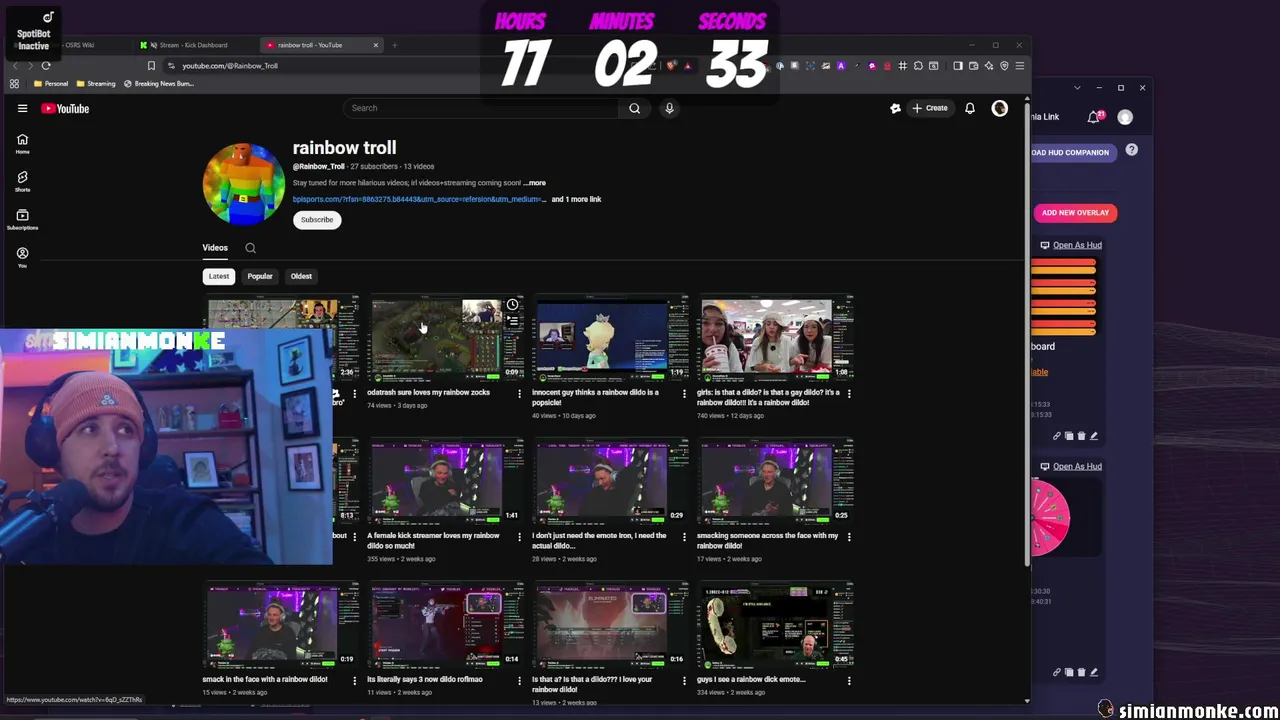This screenshot has width=1280, height=720.
Task: Open the YouTube hamburger guide menu
Action: 22,108
